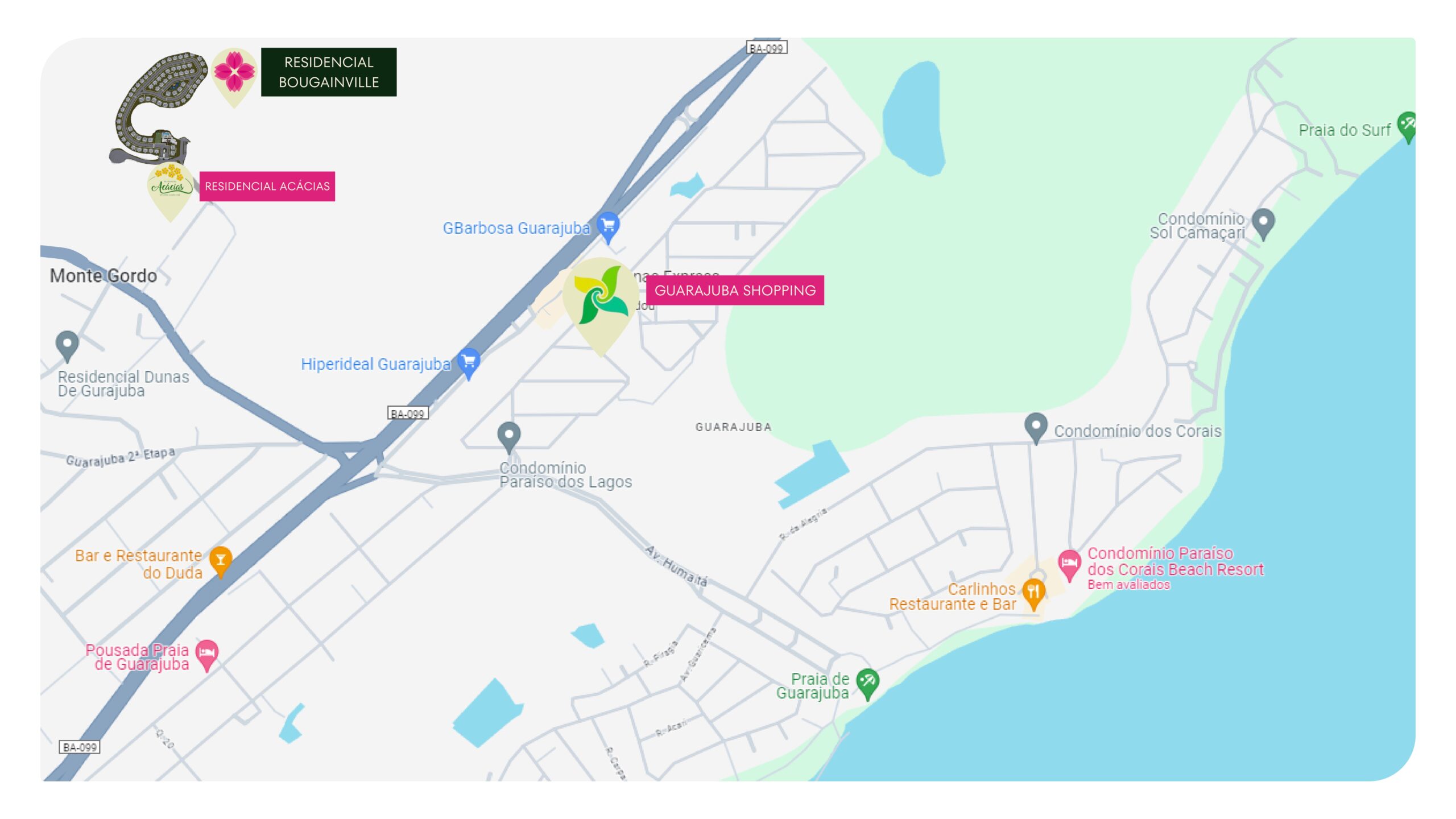1456x819 pixels.
Task: Click the RESIDENCIAL ACÁCIAS pink label
Action: point(267,187)
